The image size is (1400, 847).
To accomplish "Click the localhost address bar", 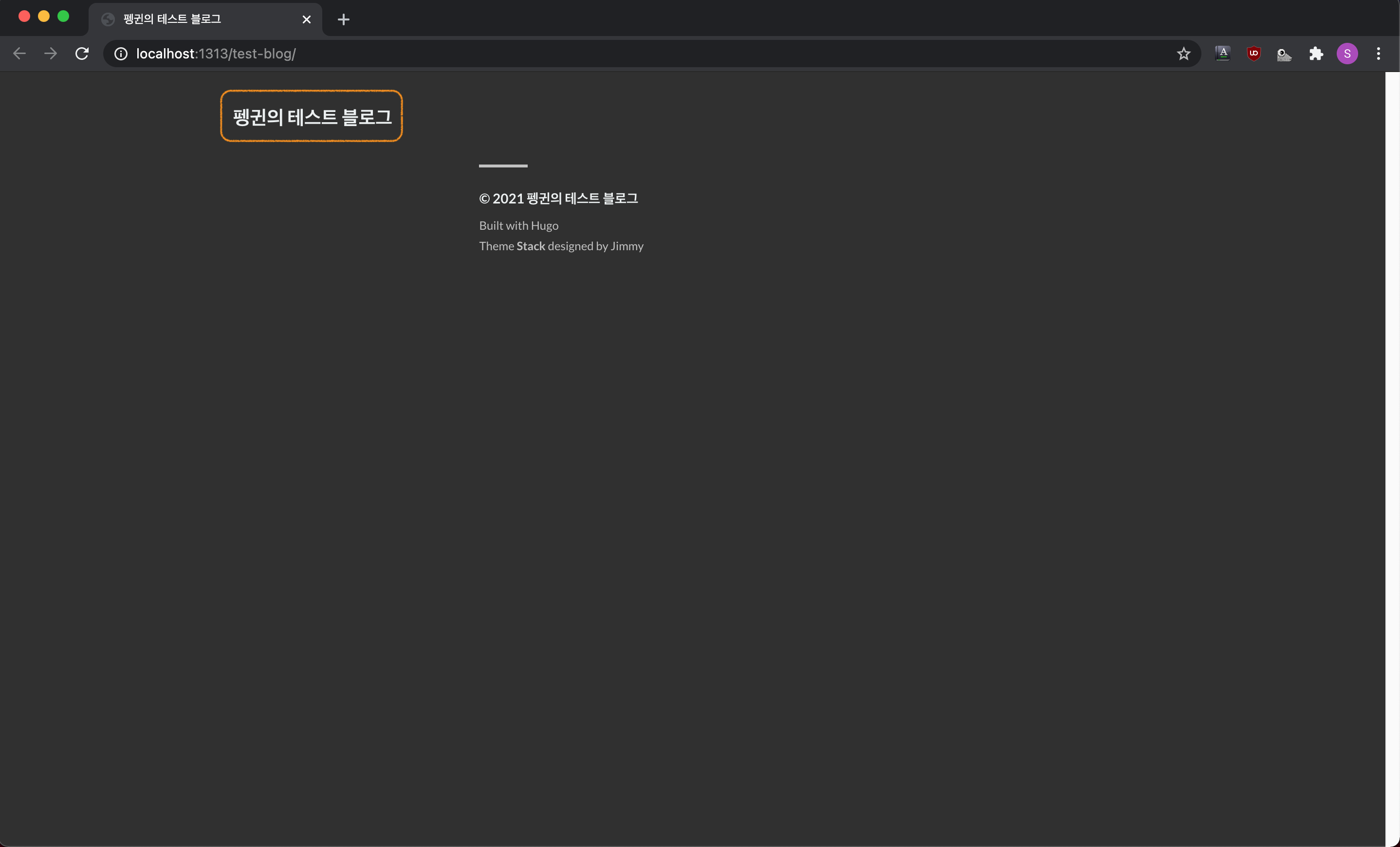I will [x=625, y=54].
